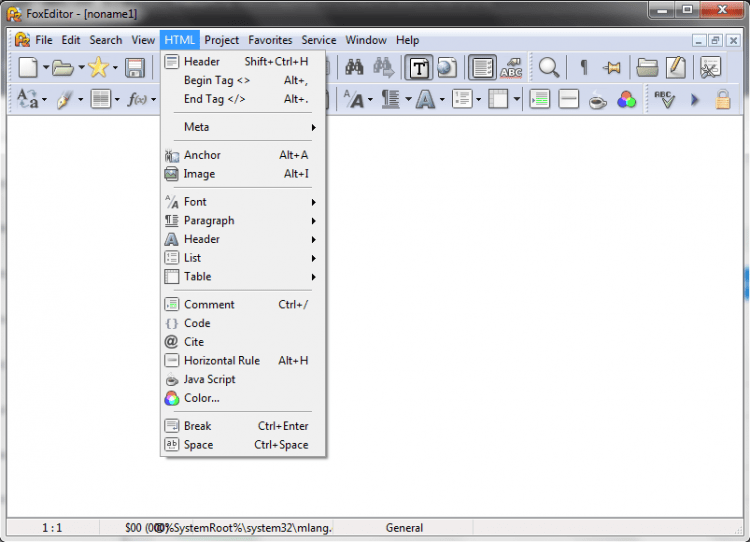Click the binoculars Find icon
This screenshot has height=542, width=750.
(x=354, y=67)
